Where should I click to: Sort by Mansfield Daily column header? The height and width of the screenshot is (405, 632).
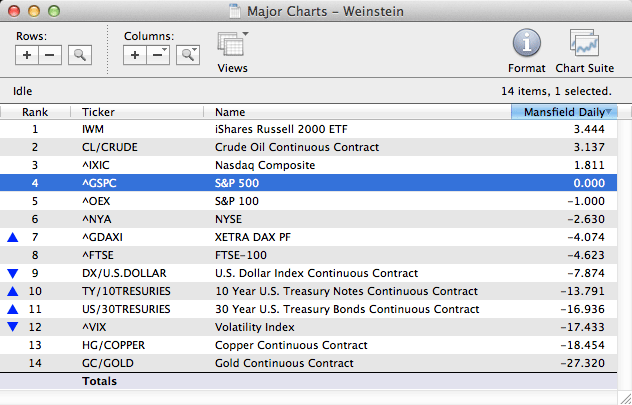tap(564, 112)
